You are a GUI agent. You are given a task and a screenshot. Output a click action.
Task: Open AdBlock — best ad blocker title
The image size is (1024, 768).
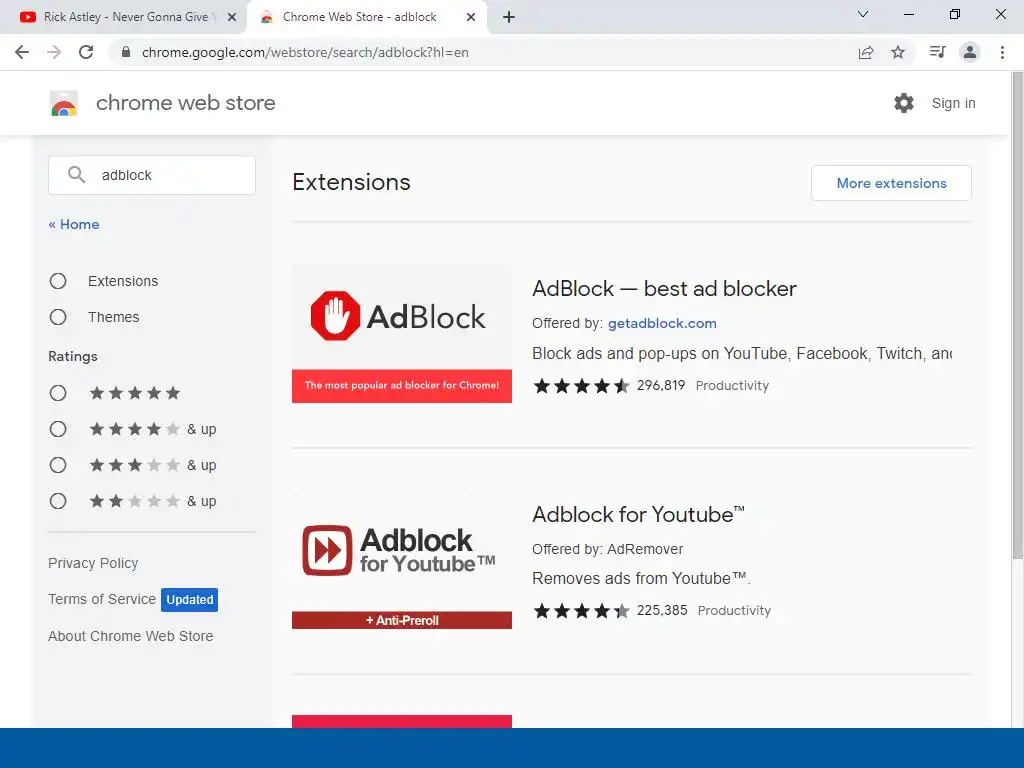pos(664,289)
